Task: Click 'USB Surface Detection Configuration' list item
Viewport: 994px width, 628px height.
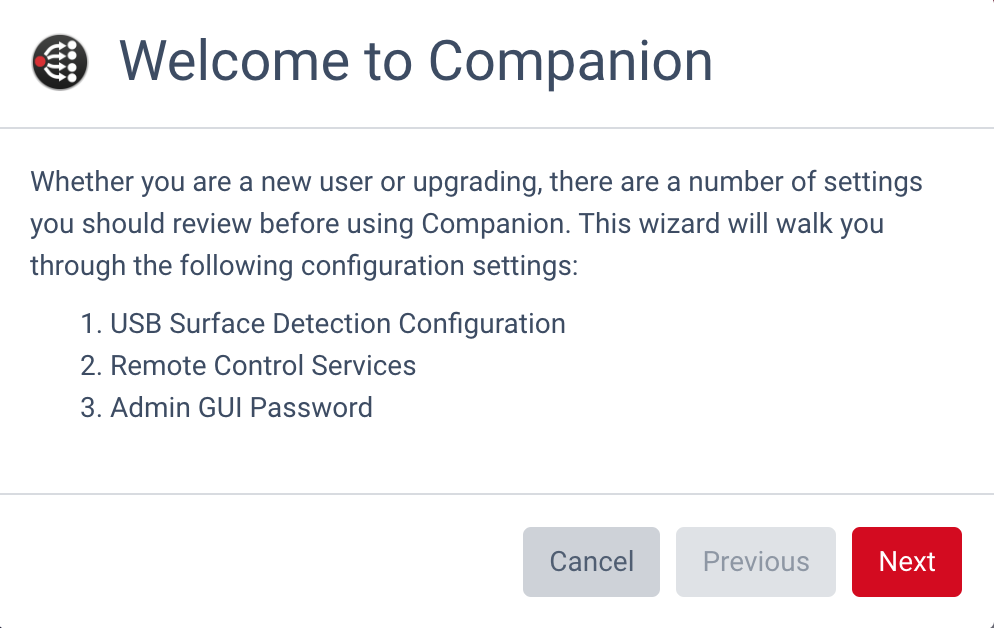Action: [x=339, y=323]
